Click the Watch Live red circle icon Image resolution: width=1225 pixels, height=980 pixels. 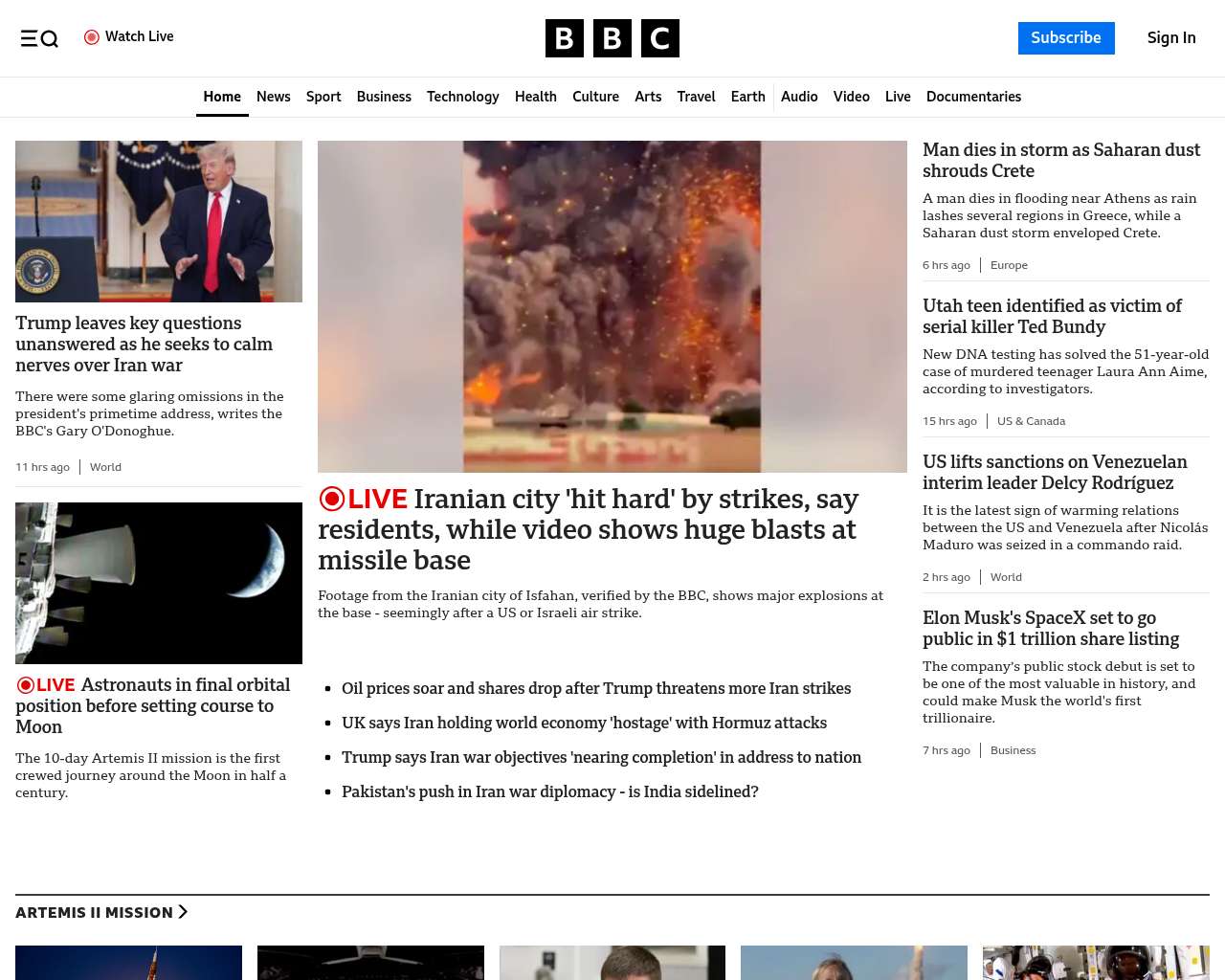[x=92, y=37]
